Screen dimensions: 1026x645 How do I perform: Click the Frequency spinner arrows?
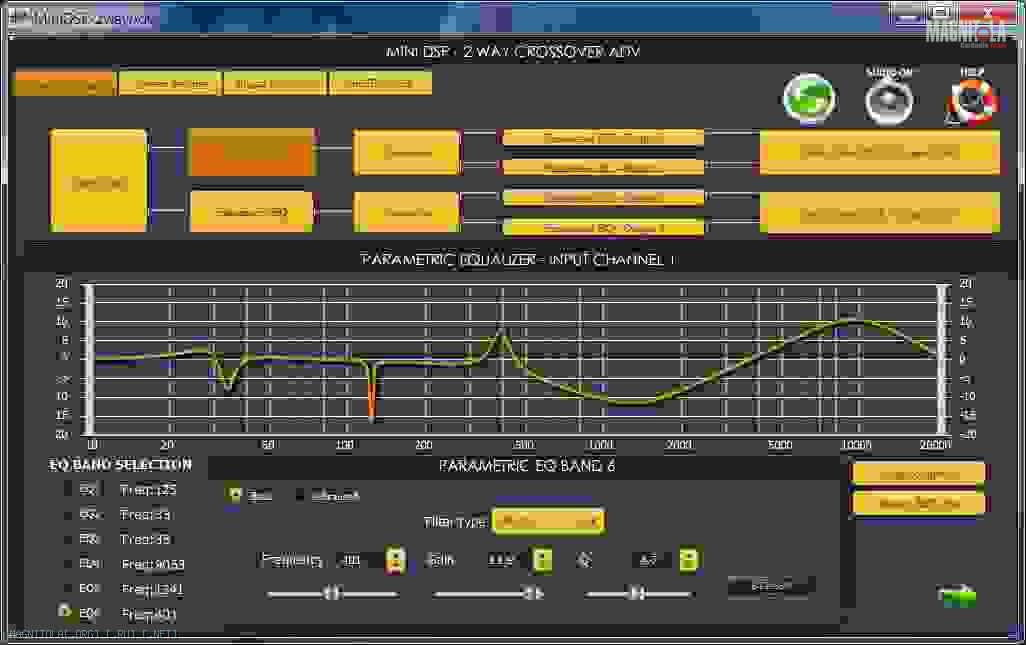[395, 560]
